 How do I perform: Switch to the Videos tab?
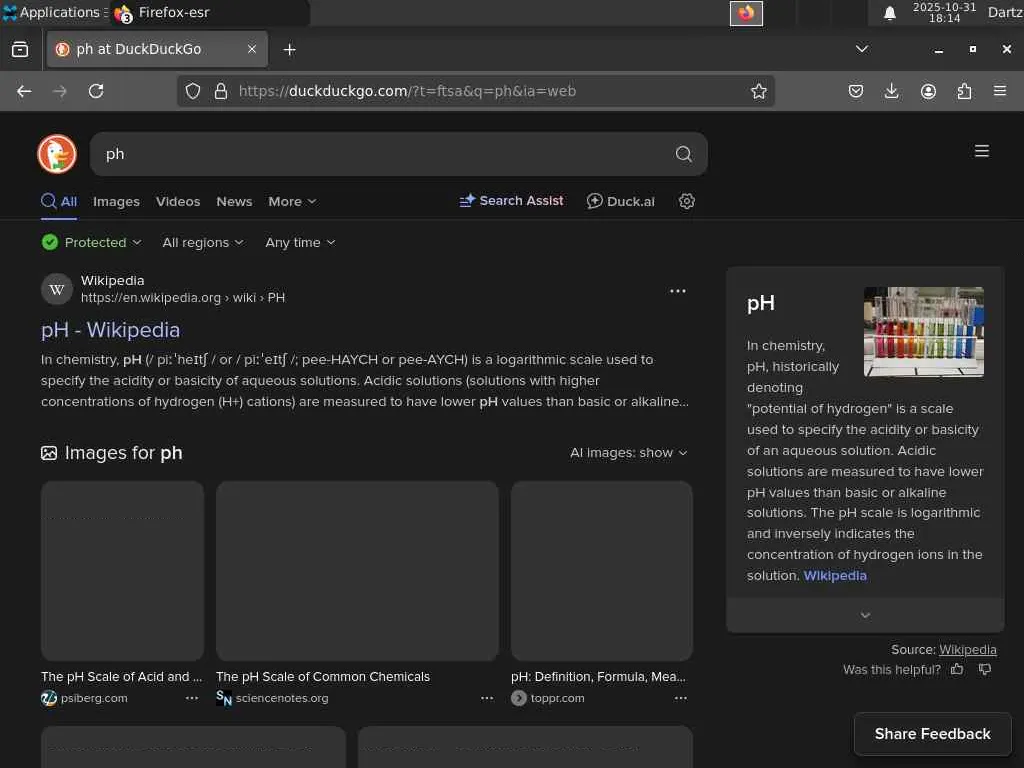pos(178,202)
